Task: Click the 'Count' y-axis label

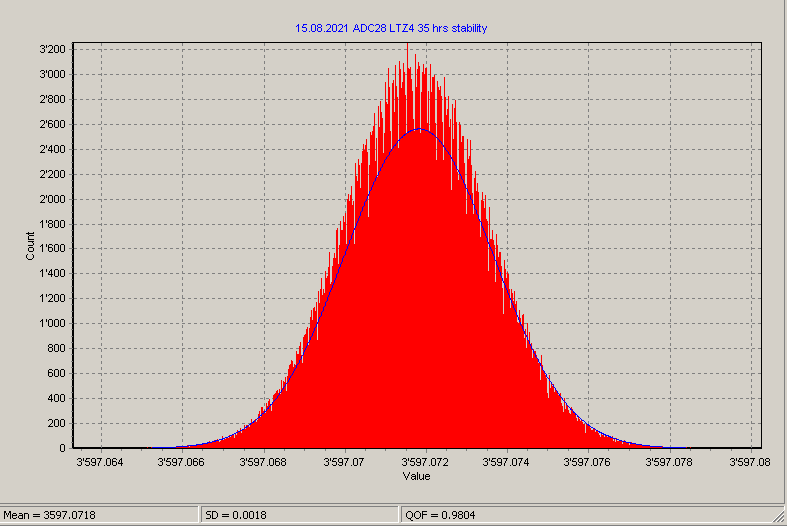Action: pos(30,246)
